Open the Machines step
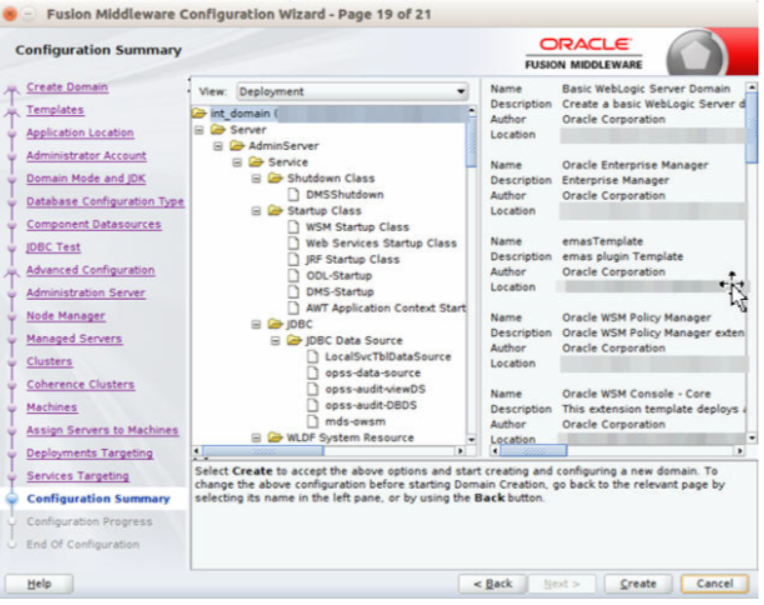Viewport: 764px width, 605px height. click(x=52, y=408)
